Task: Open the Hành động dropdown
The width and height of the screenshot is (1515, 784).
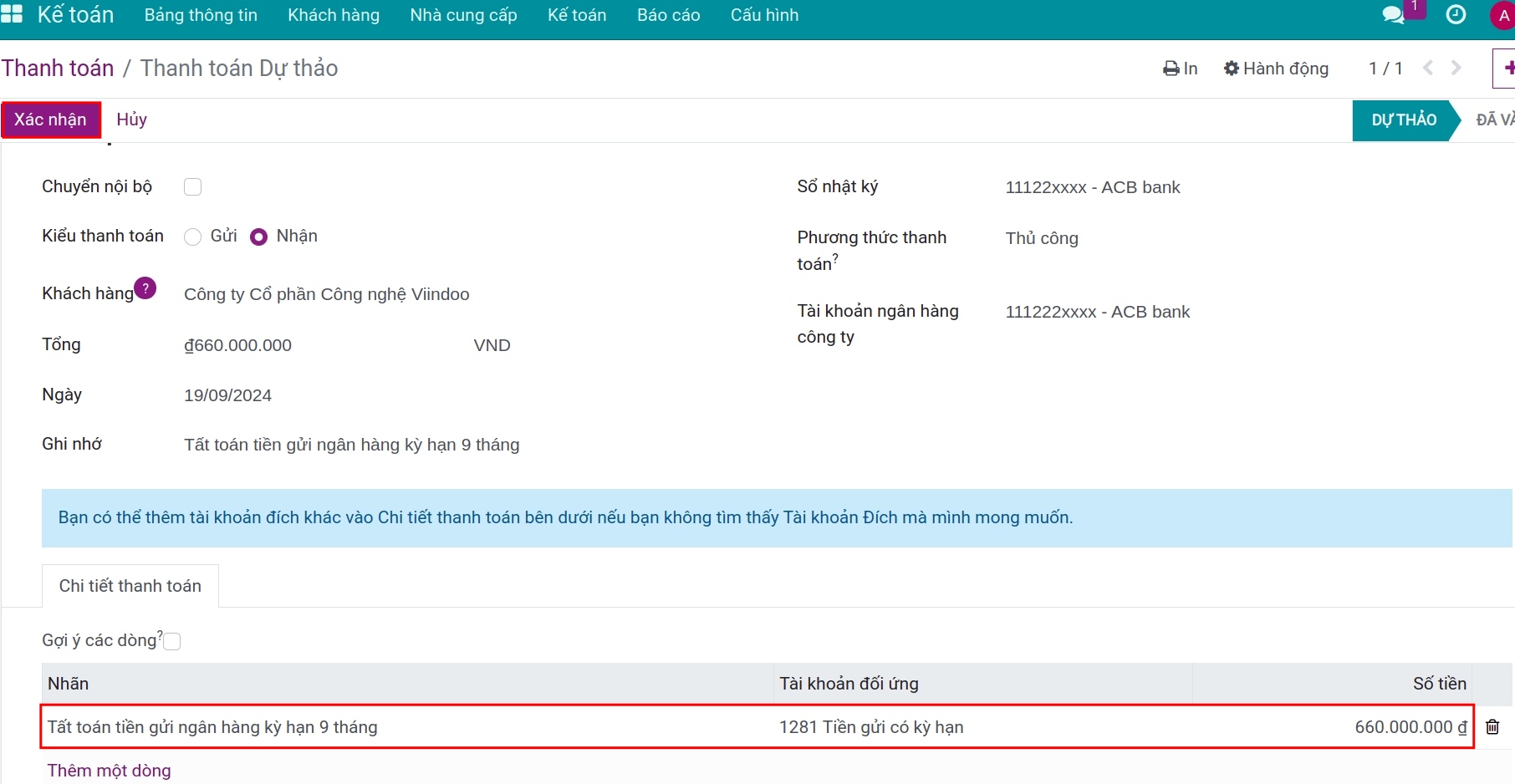Action: point(1276,69)
